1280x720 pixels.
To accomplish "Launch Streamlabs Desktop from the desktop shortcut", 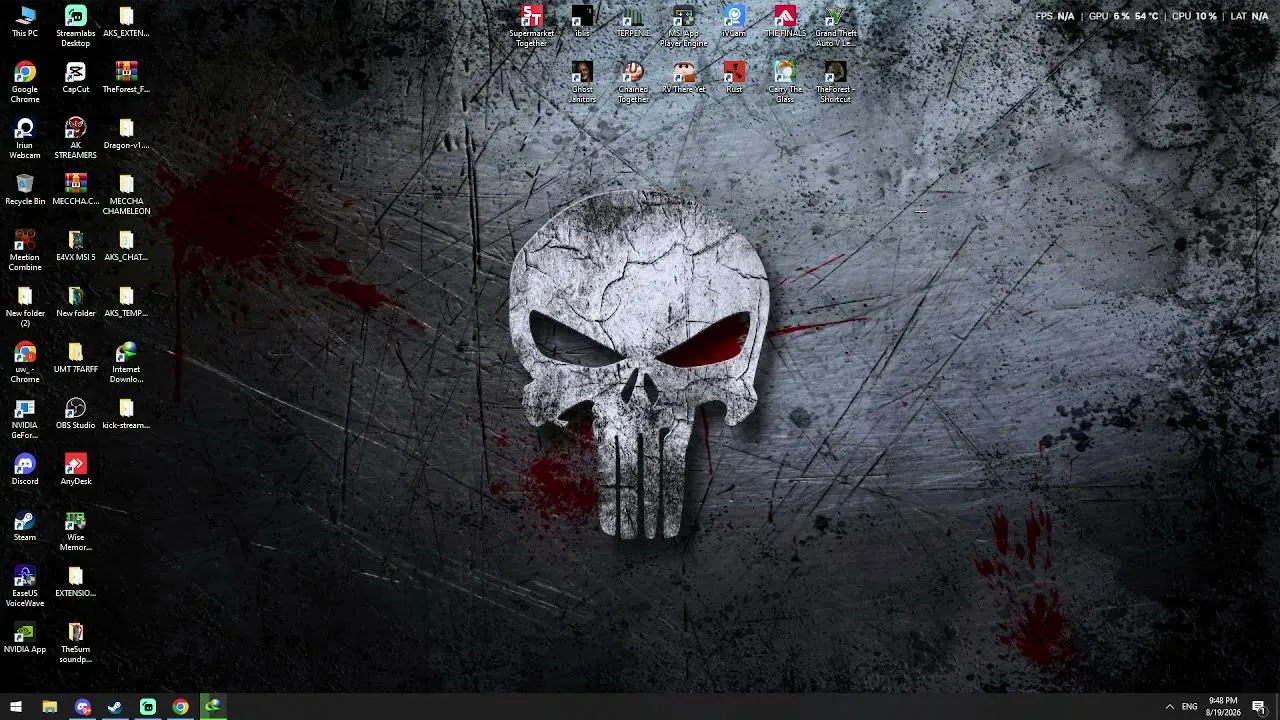I will [76, 27].
